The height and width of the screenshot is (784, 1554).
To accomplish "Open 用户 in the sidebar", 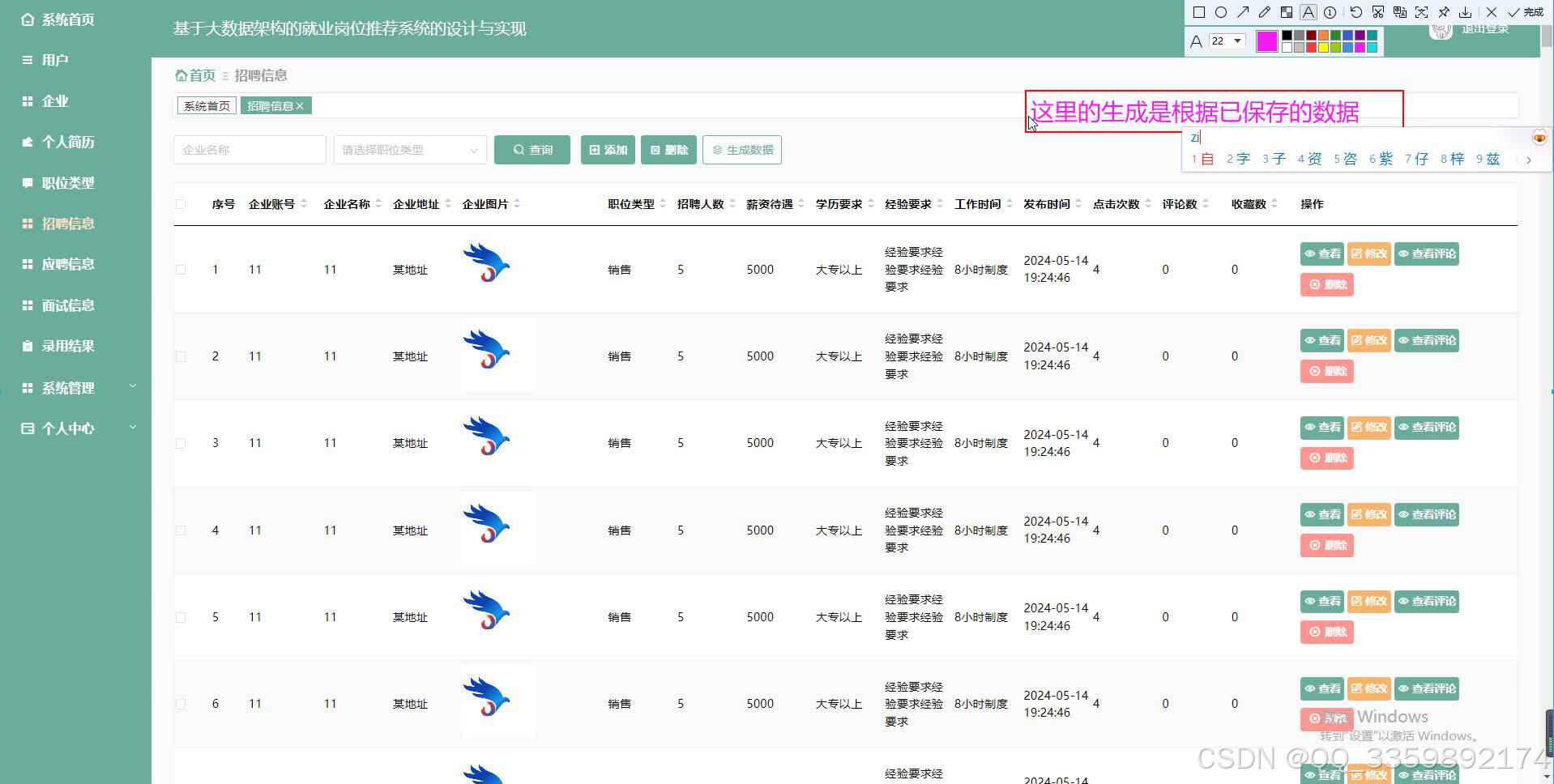I will click(x=45, y=60).
